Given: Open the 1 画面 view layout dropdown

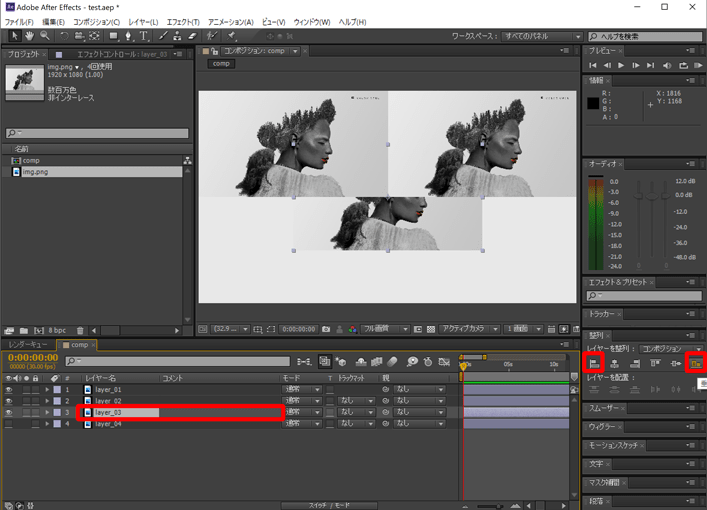Looking at the screenshot, I should [523, 329].
